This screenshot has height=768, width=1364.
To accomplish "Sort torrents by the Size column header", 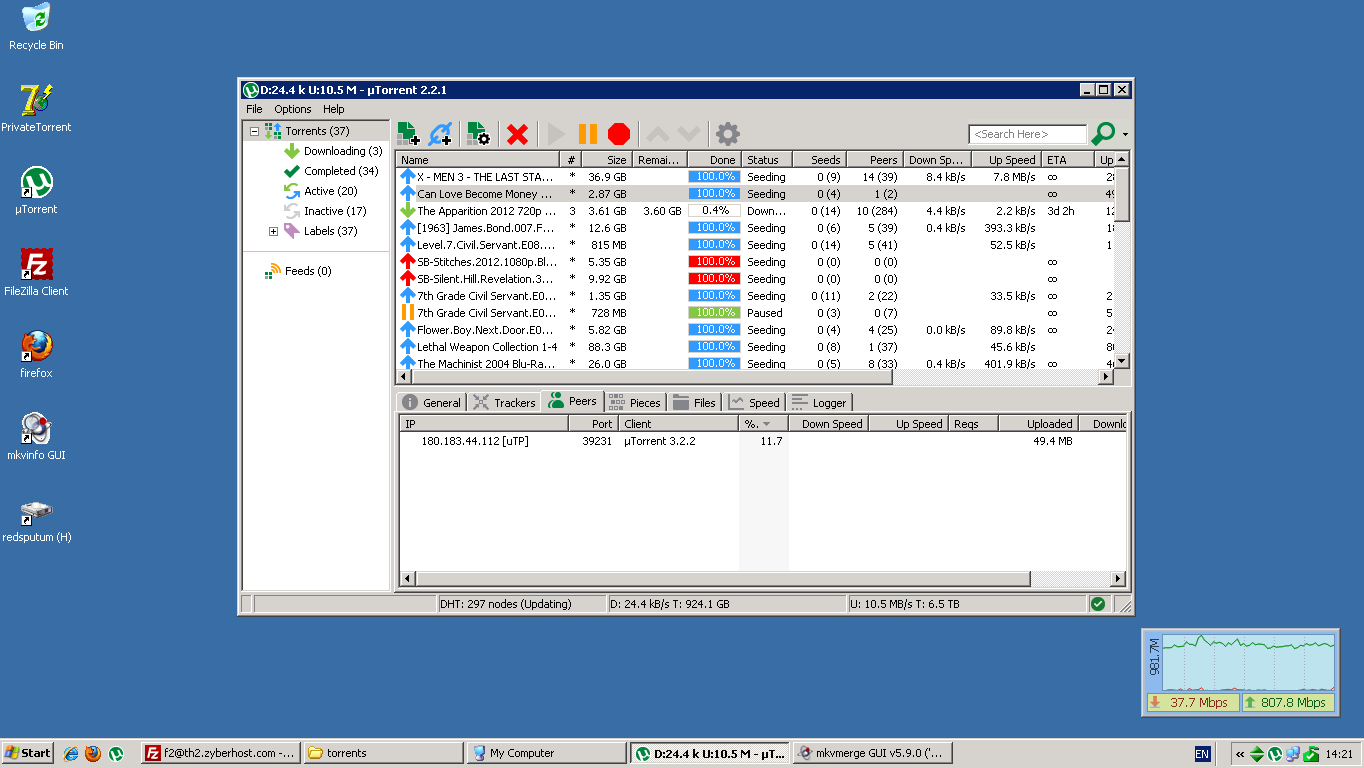I will point(605,160).
